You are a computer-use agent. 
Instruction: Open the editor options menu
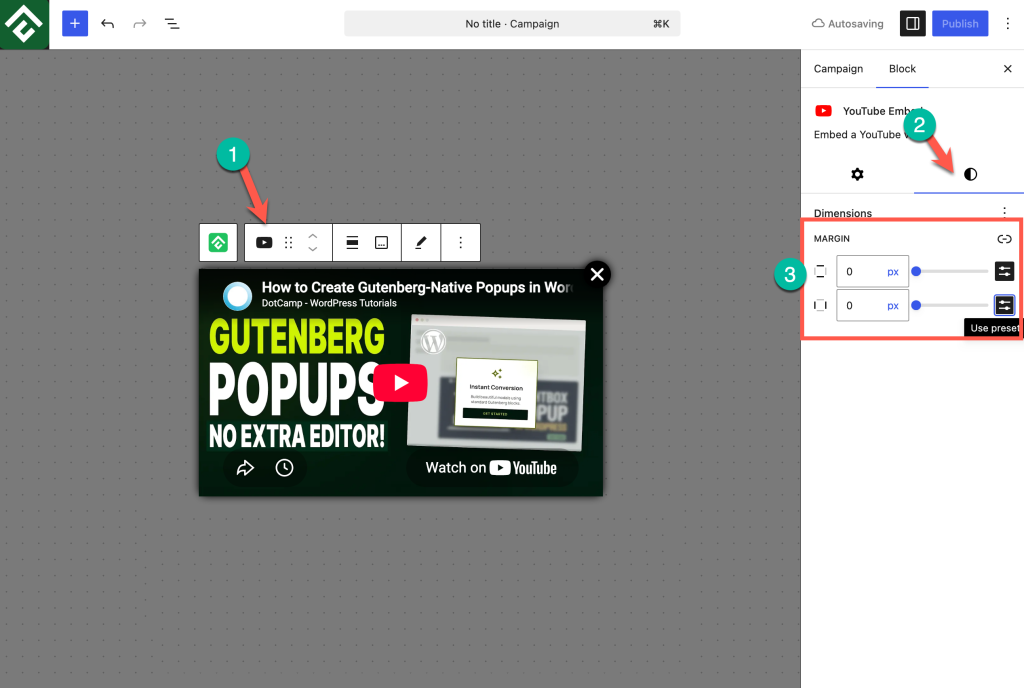[1008, 23]
